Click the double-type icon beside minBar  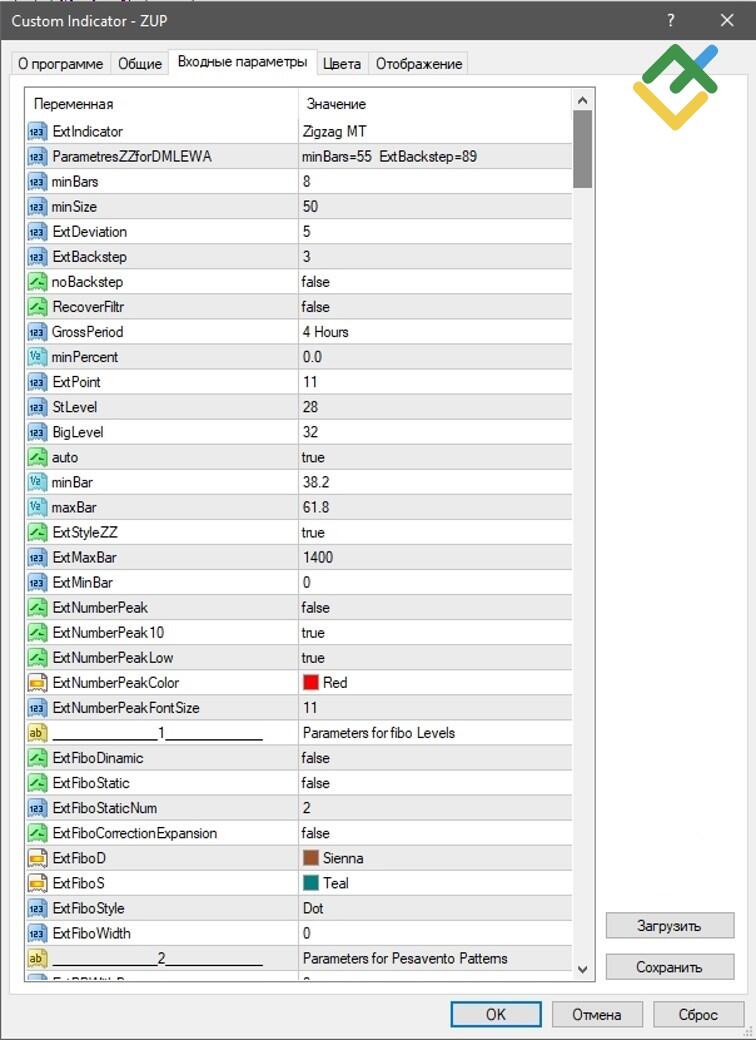pyautogui.click(x=37, y=482)
